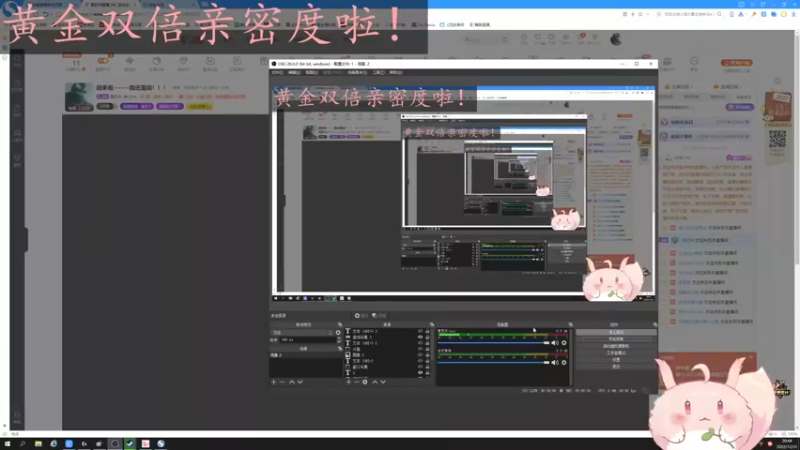Screen dimensions: 800x450
Task: Click the transition duration input field
Action: pos(307,340)
